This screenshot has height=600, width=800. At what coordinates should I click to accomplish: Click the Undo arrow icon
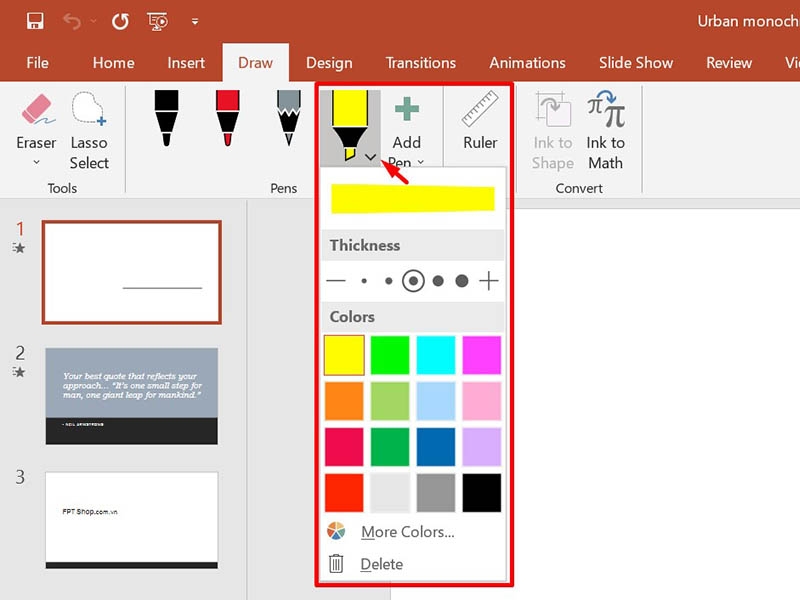click(x=72, y=21)
